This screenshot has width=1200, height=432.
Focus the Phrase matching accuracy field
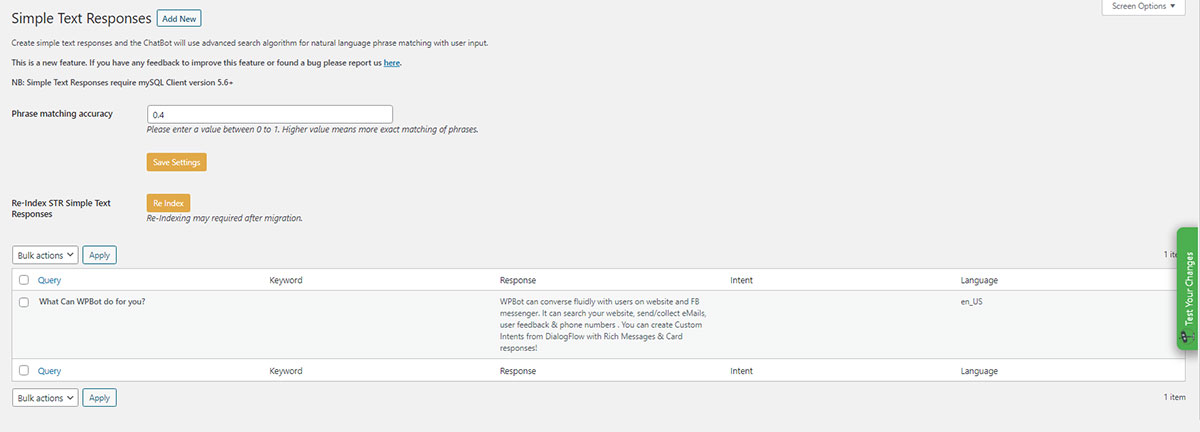tap(269, 114)
